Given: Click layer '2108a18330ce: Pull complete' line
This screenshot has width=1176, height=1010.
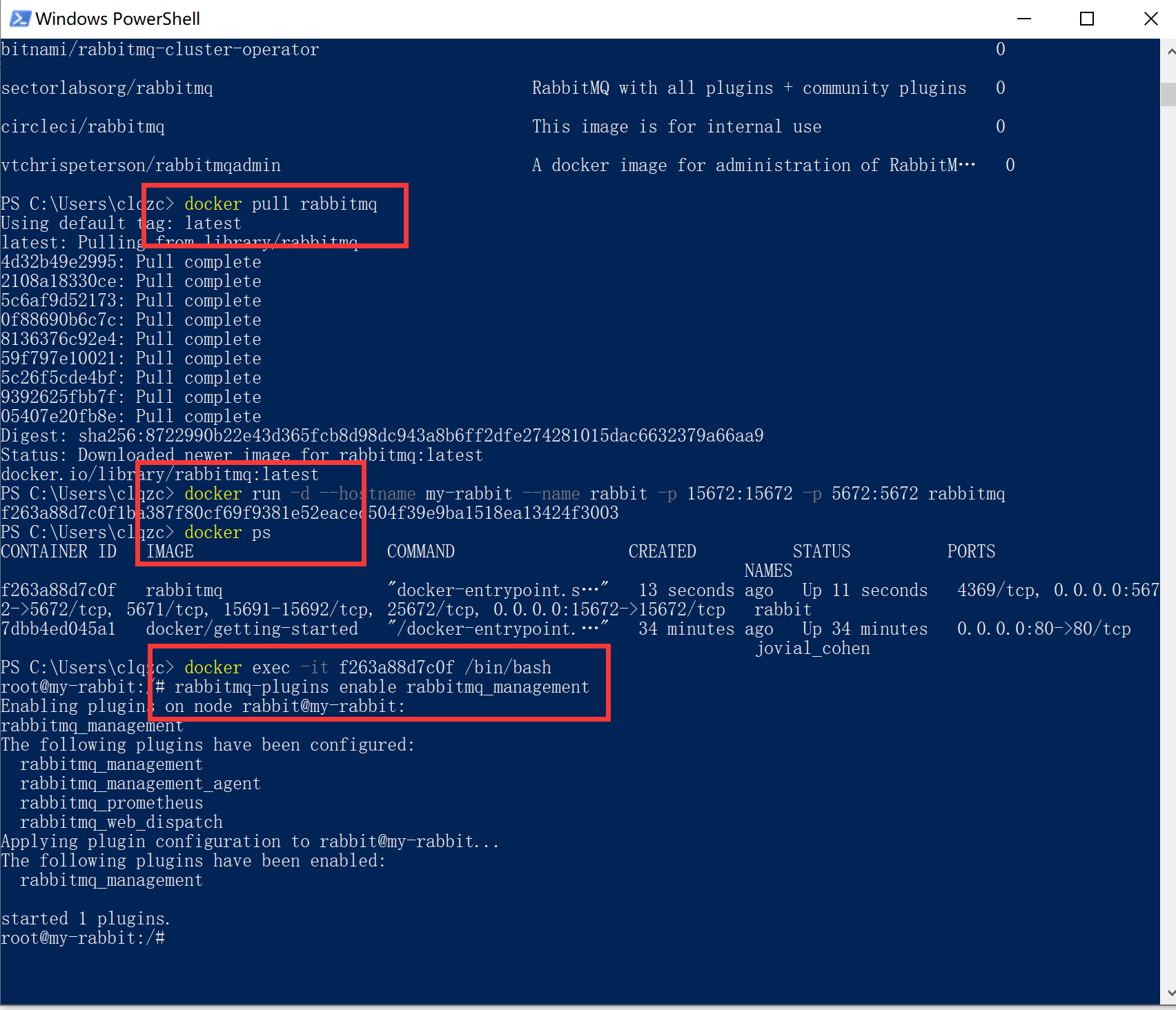Looking at the screenshot, I should pyautogui.click(x=131, y=281).
